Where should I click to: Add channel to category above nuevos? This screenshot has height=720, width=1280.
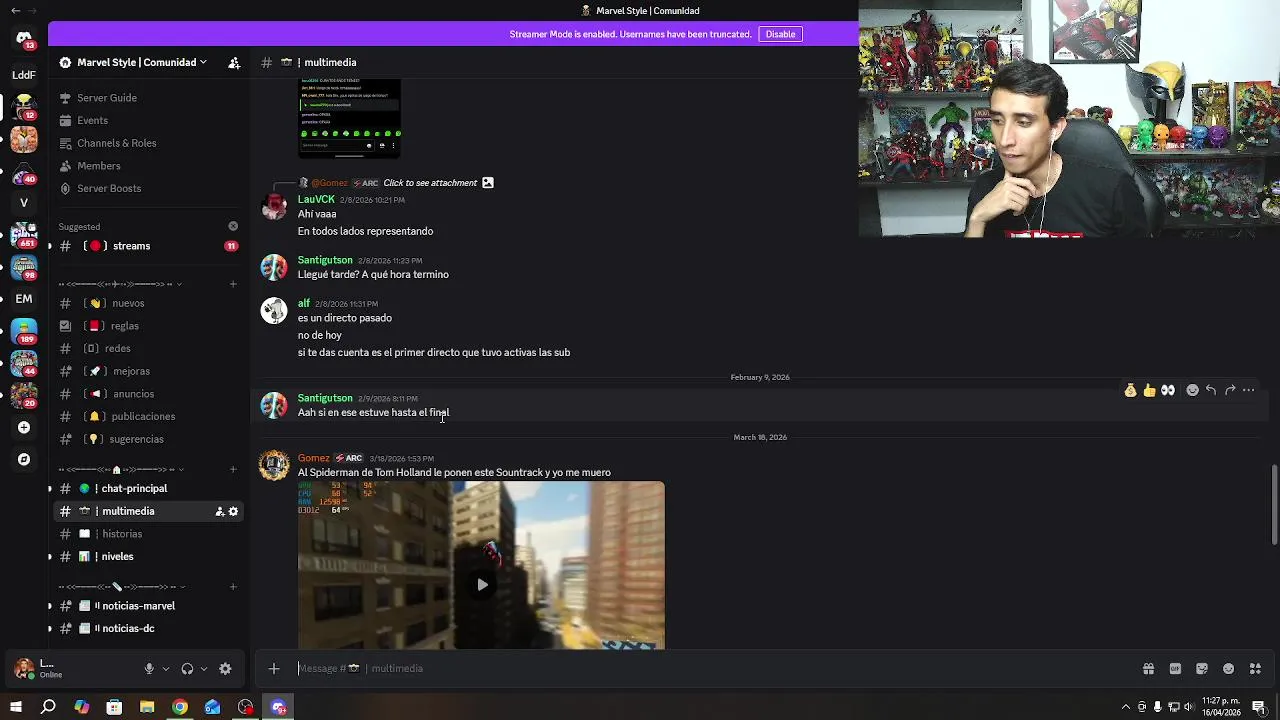click(x=233, y=284)
